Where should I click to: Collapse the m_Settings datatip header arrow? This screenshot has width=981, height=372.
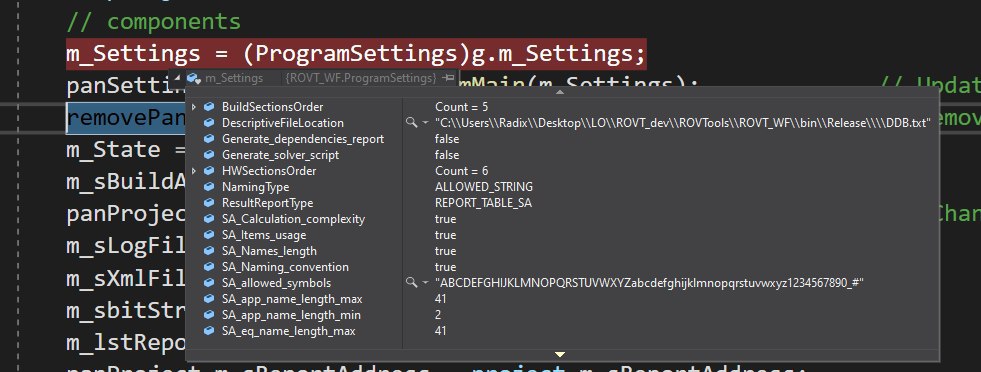coord(176,79)
